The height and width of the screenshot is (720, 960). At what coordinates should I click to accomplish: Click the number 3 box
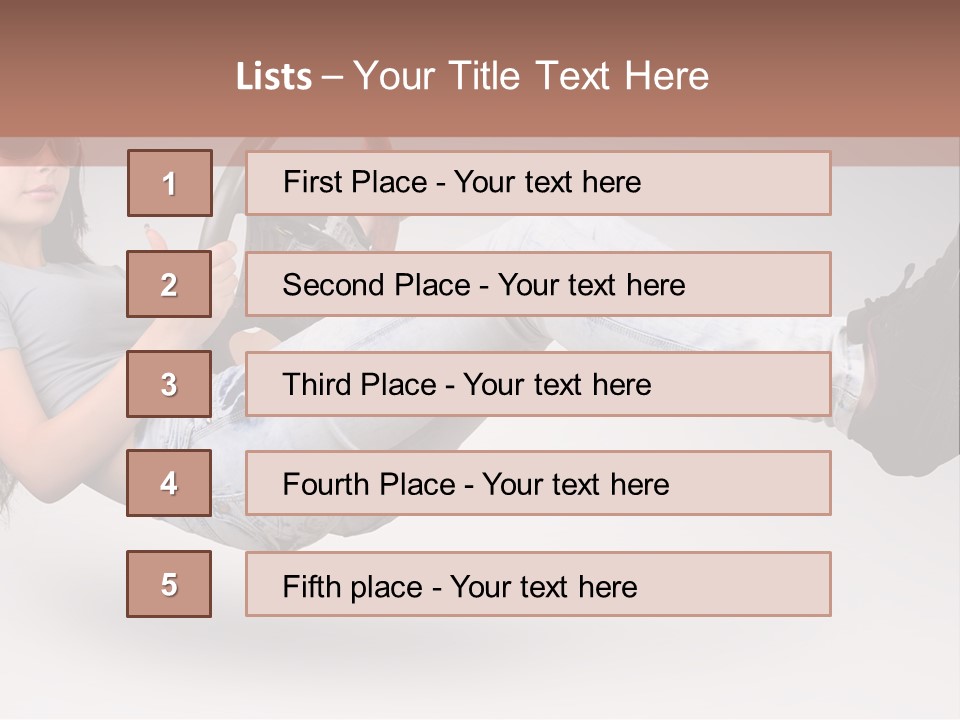pos(169,384)
